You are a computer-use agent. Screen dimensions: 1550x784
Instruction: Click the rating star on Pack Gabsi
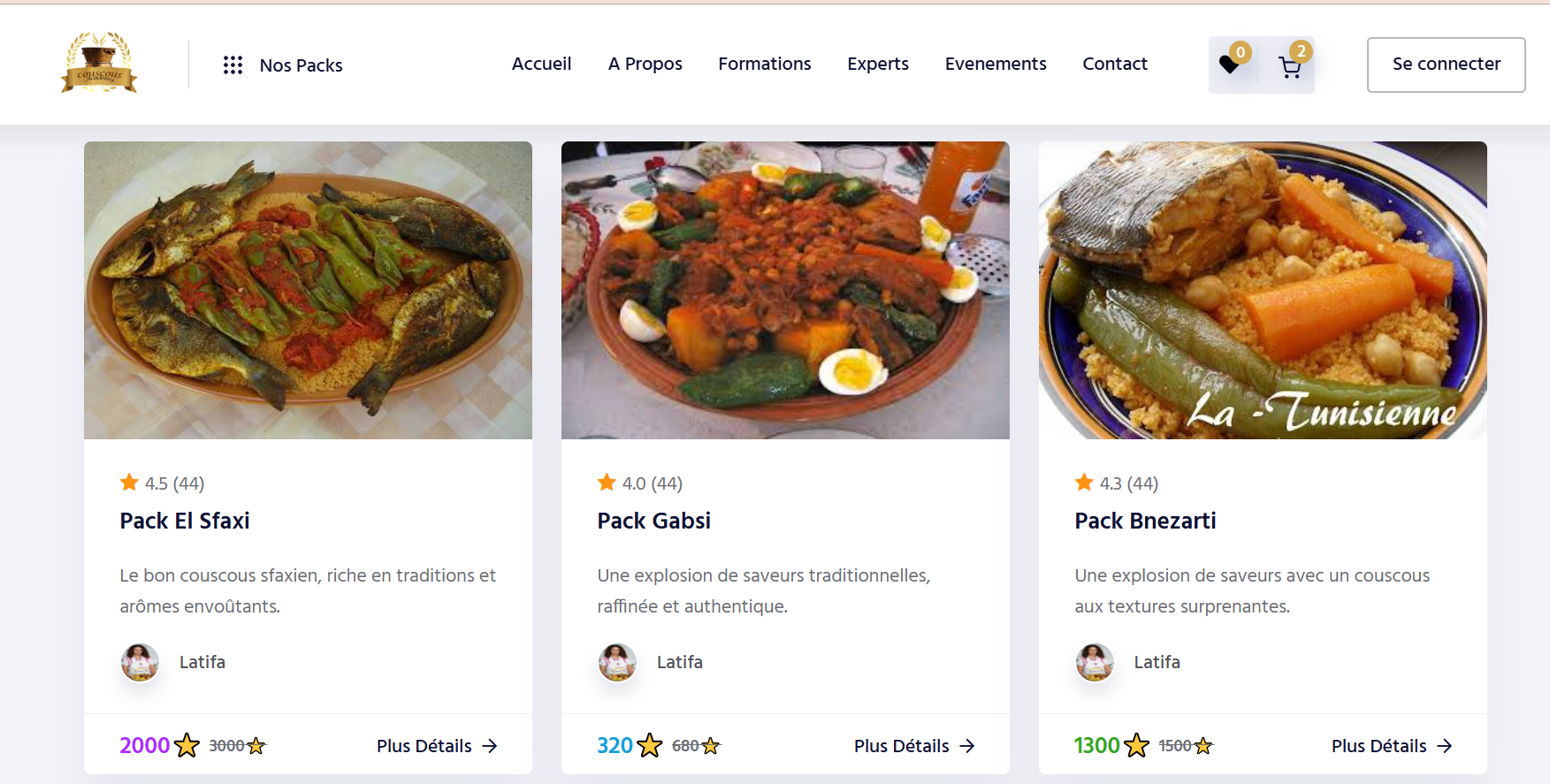point(607,483)
